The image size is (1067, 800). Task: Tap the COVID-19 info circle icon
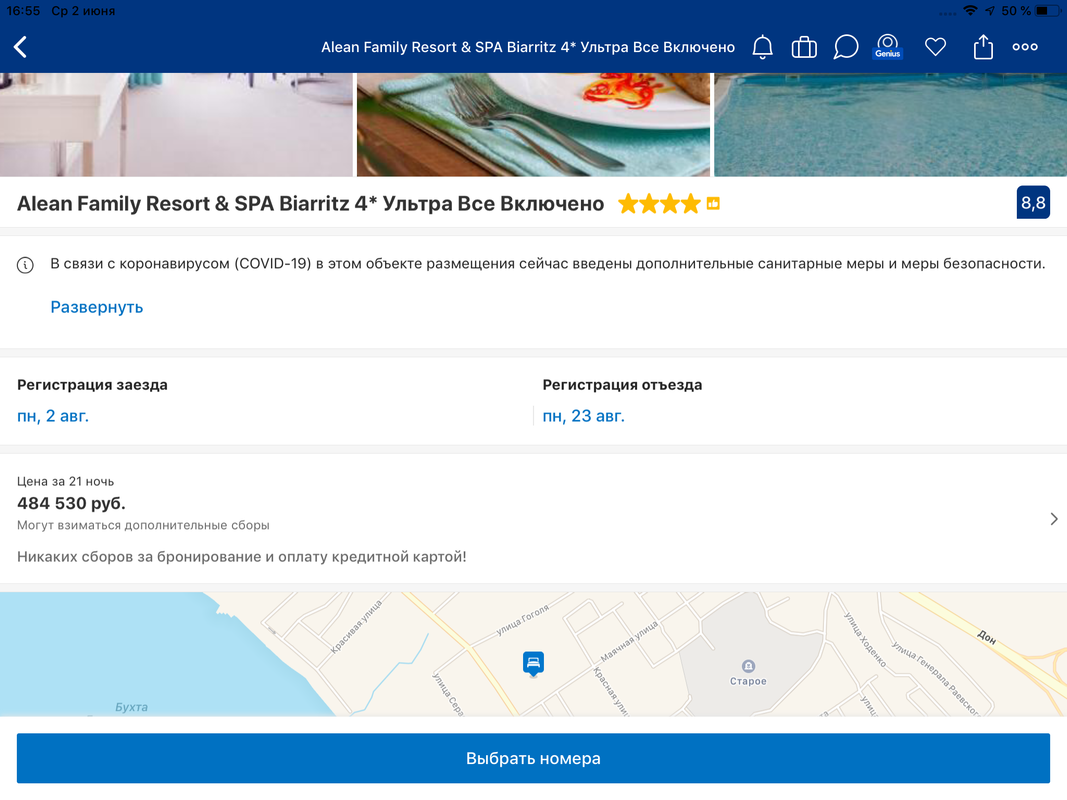point(25,265)
